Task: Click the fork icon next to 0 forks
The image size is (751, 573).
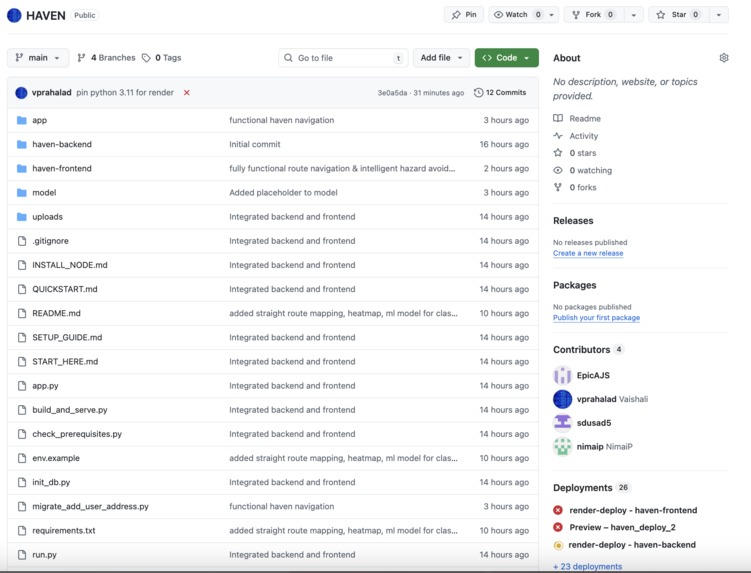Action: click(558, 187)
